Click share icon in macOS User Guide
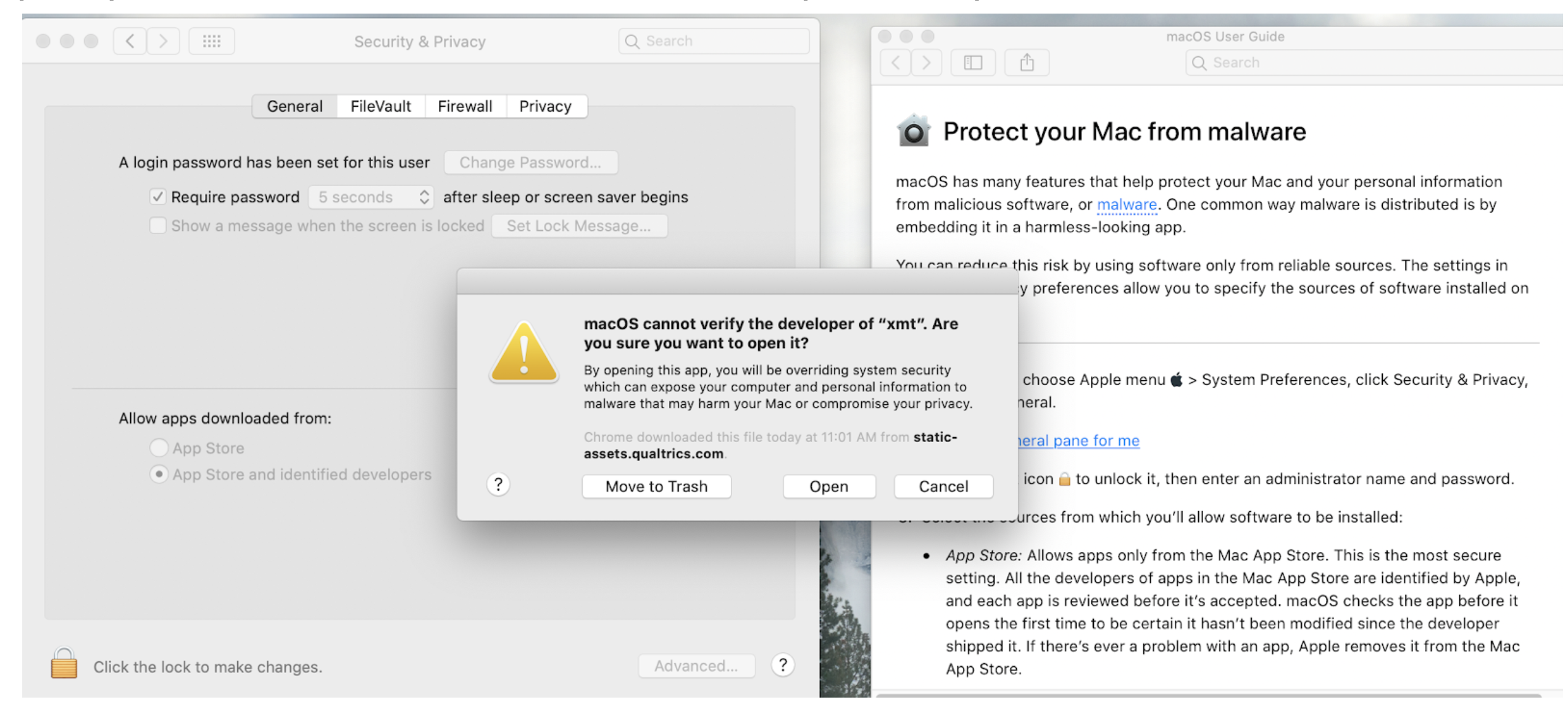 1027,62
